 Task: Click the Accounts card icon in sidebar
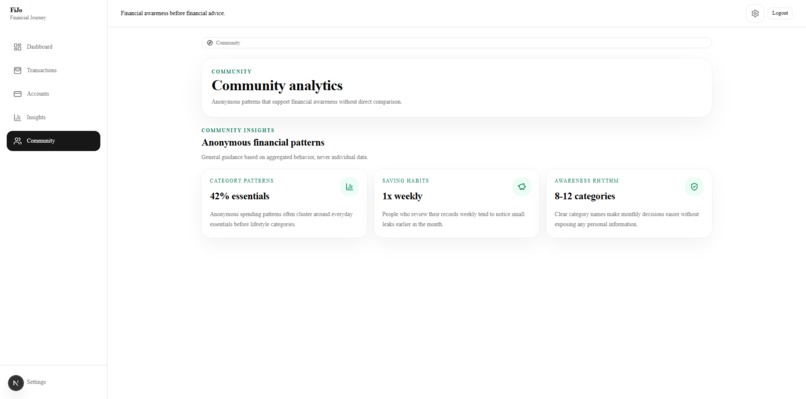pos(17,94)
